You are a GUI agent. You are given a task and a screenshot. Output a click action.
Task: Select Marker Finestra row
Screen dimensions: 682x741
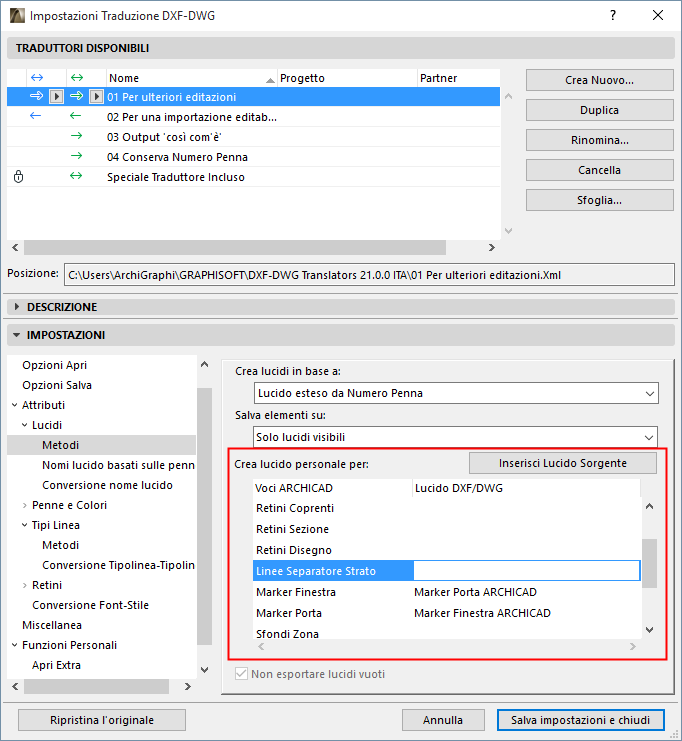tap(447, 592)
